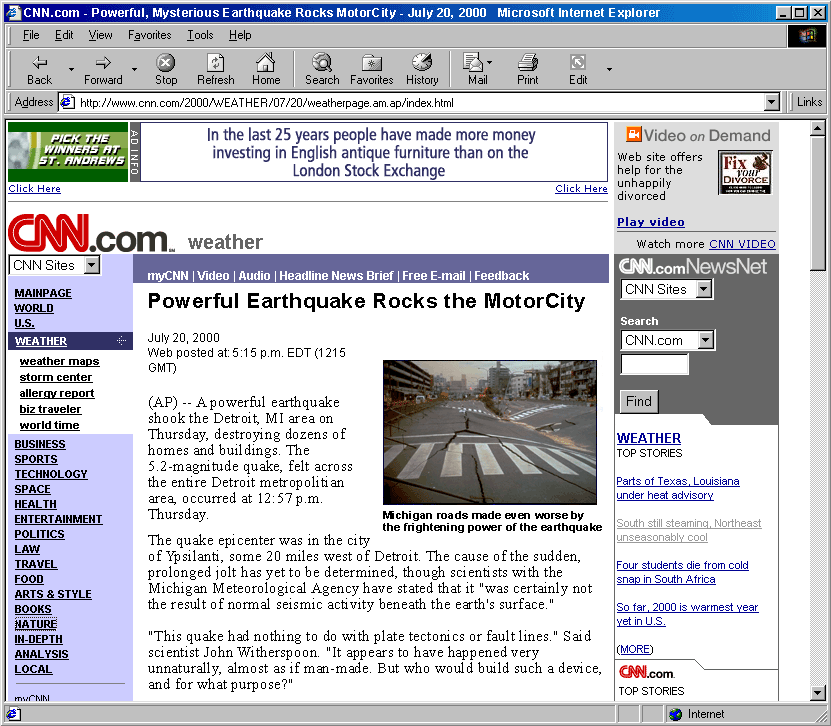
Task: Open the Forward history dropdown arrow
Action: point(134,69)
